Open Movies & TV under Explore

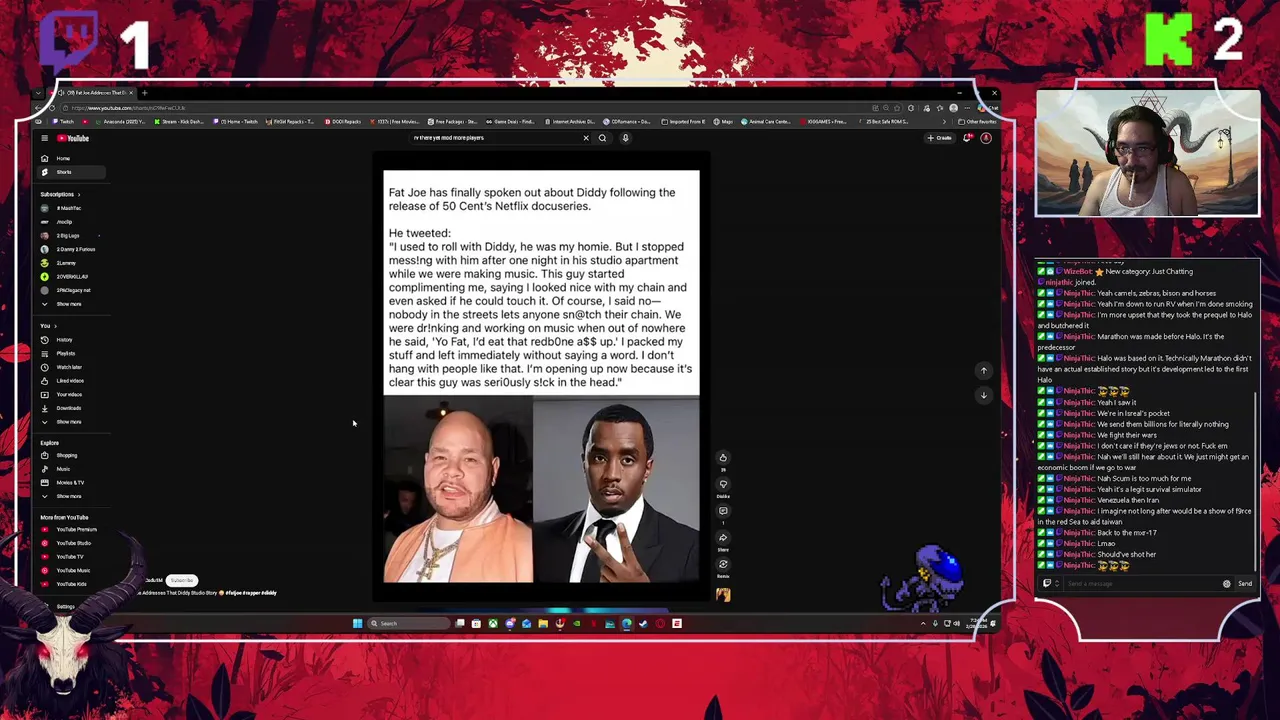72,483
